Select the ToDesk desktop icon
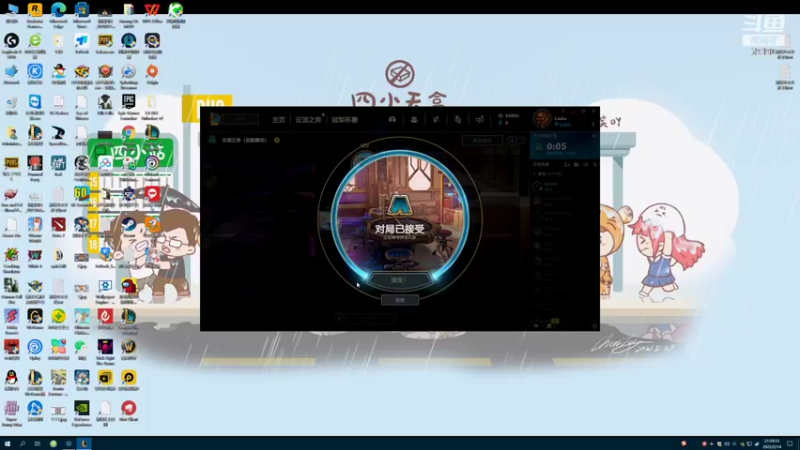 coord(82,44)
